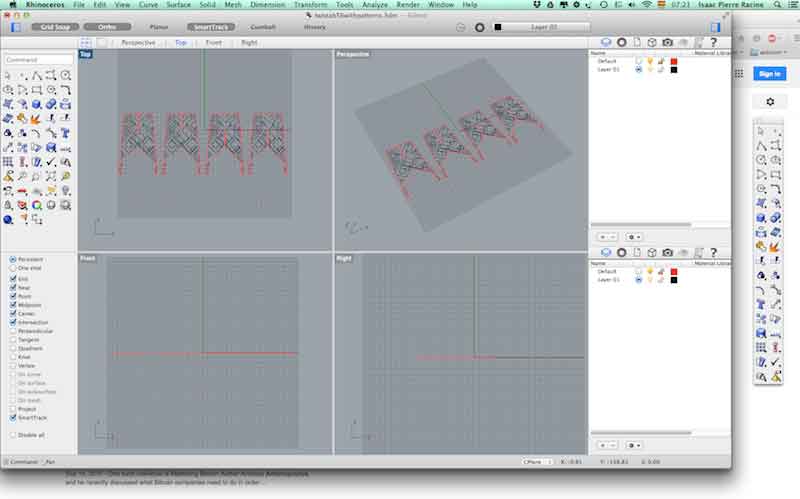800x499 pixels.
Task: Select the blue Box solid tool in the main palette
Action: coord(37,105)
